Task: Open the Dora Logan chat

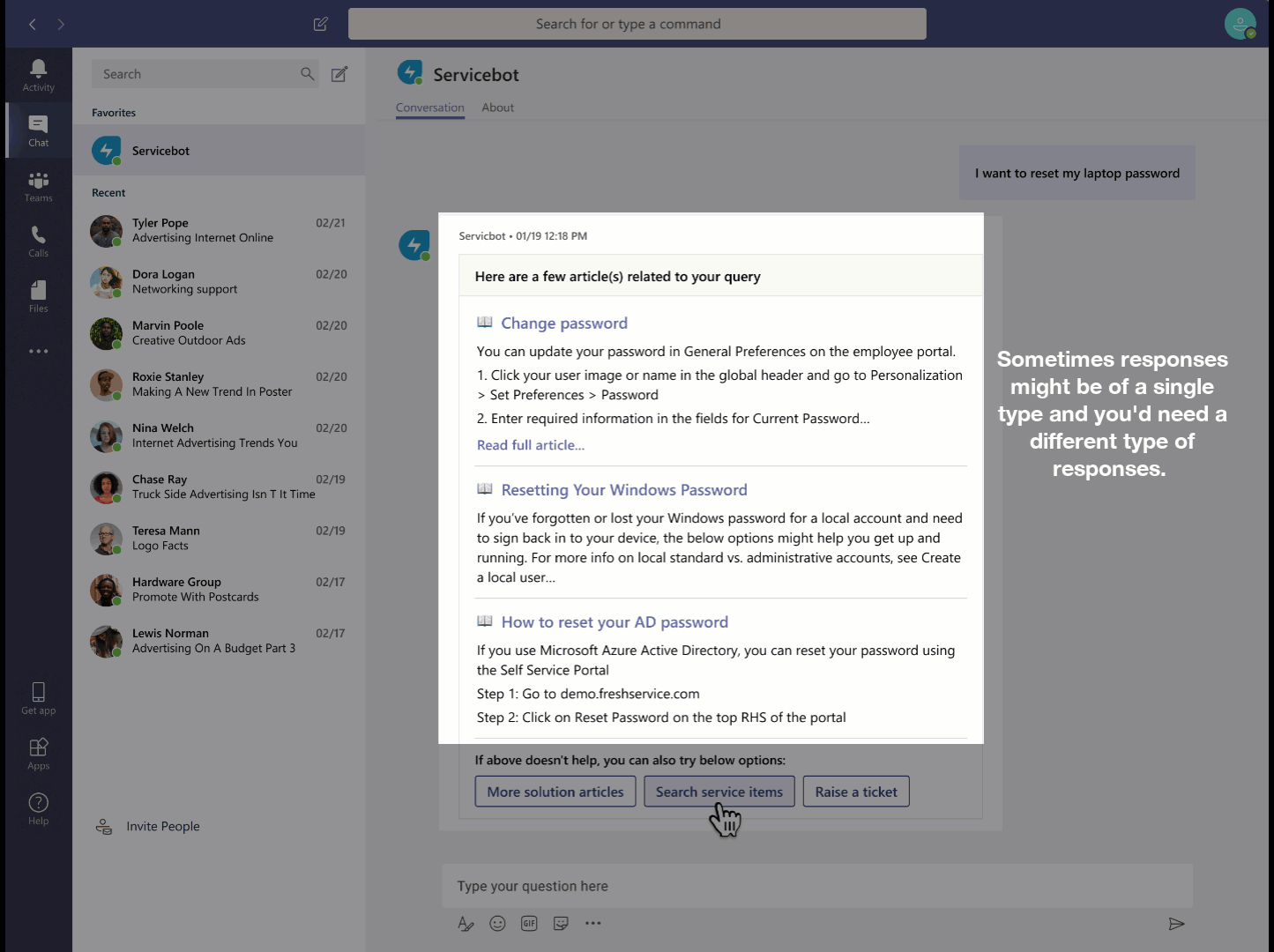Action: click(x=219, y=282)
